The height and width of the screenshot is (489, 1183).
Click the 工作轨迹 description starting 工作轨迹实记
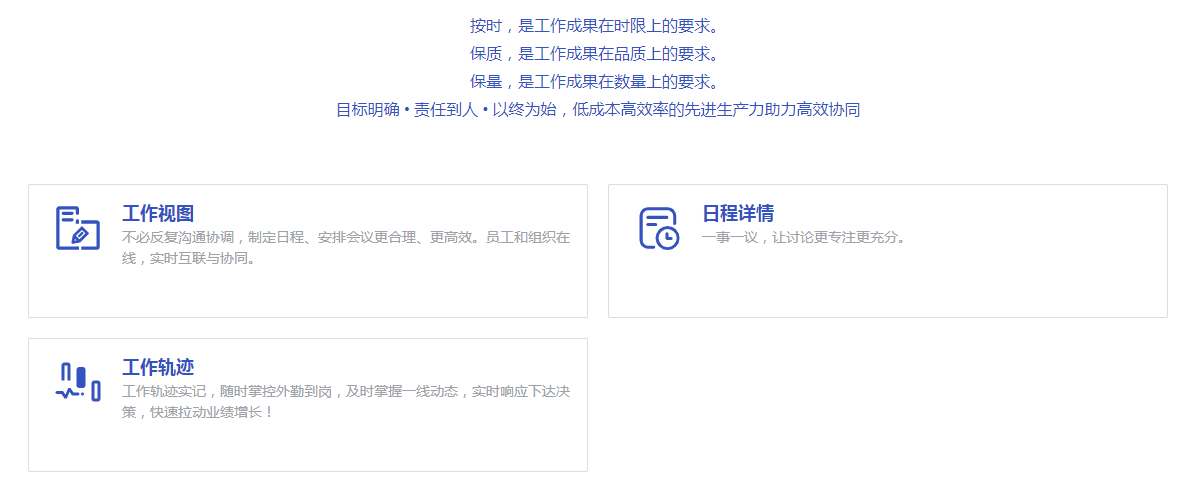coord(345,392)
